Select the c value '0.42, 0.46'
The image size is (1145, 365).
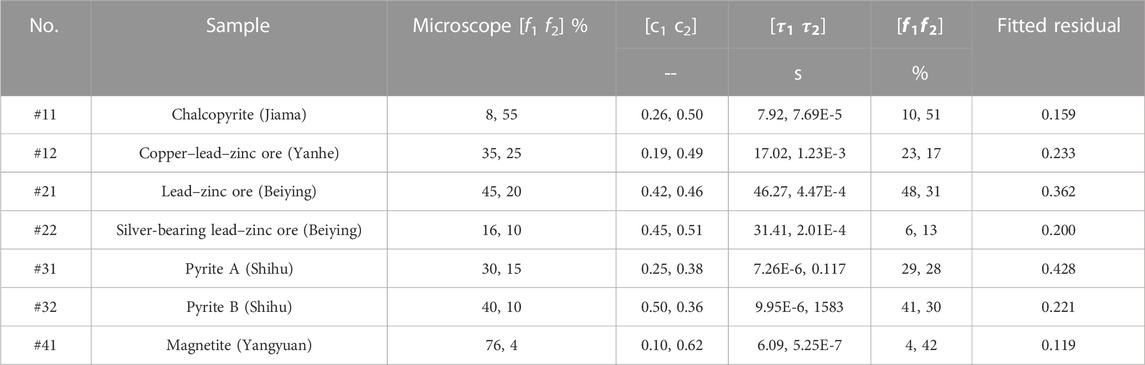672,192
